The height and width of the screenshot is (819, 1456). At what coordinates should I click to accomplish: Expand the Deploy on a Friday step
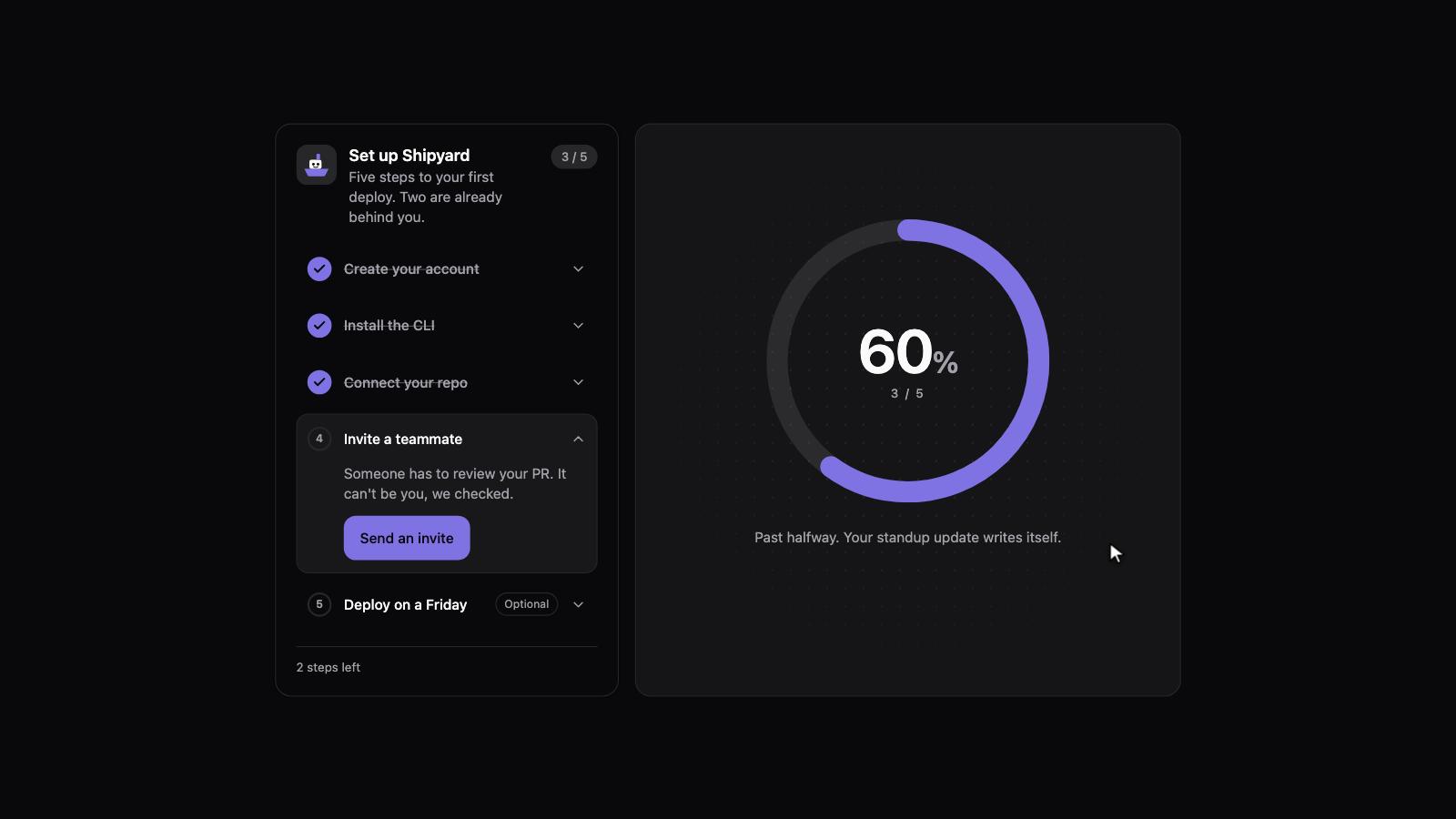click(578, 604)
